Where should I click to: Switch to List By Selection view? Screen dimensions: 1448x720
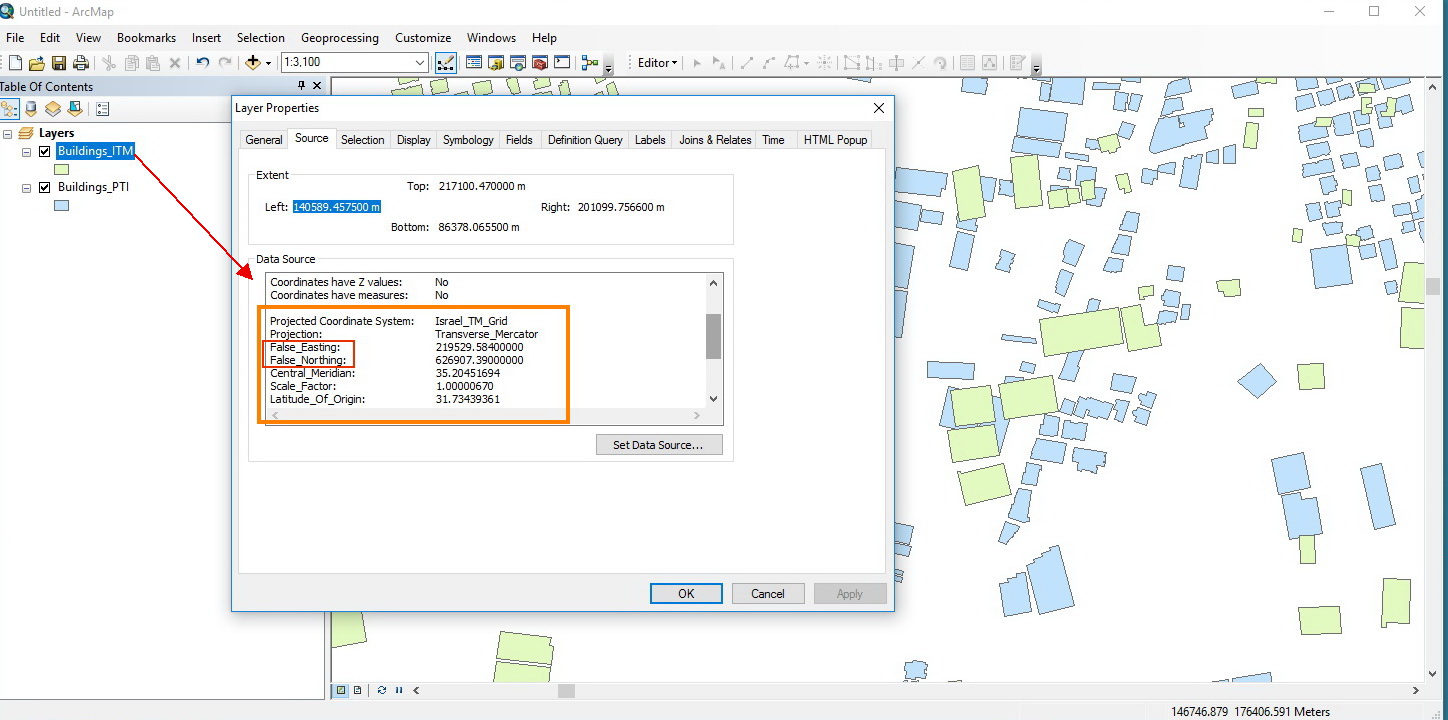click(x=74, y=109)
